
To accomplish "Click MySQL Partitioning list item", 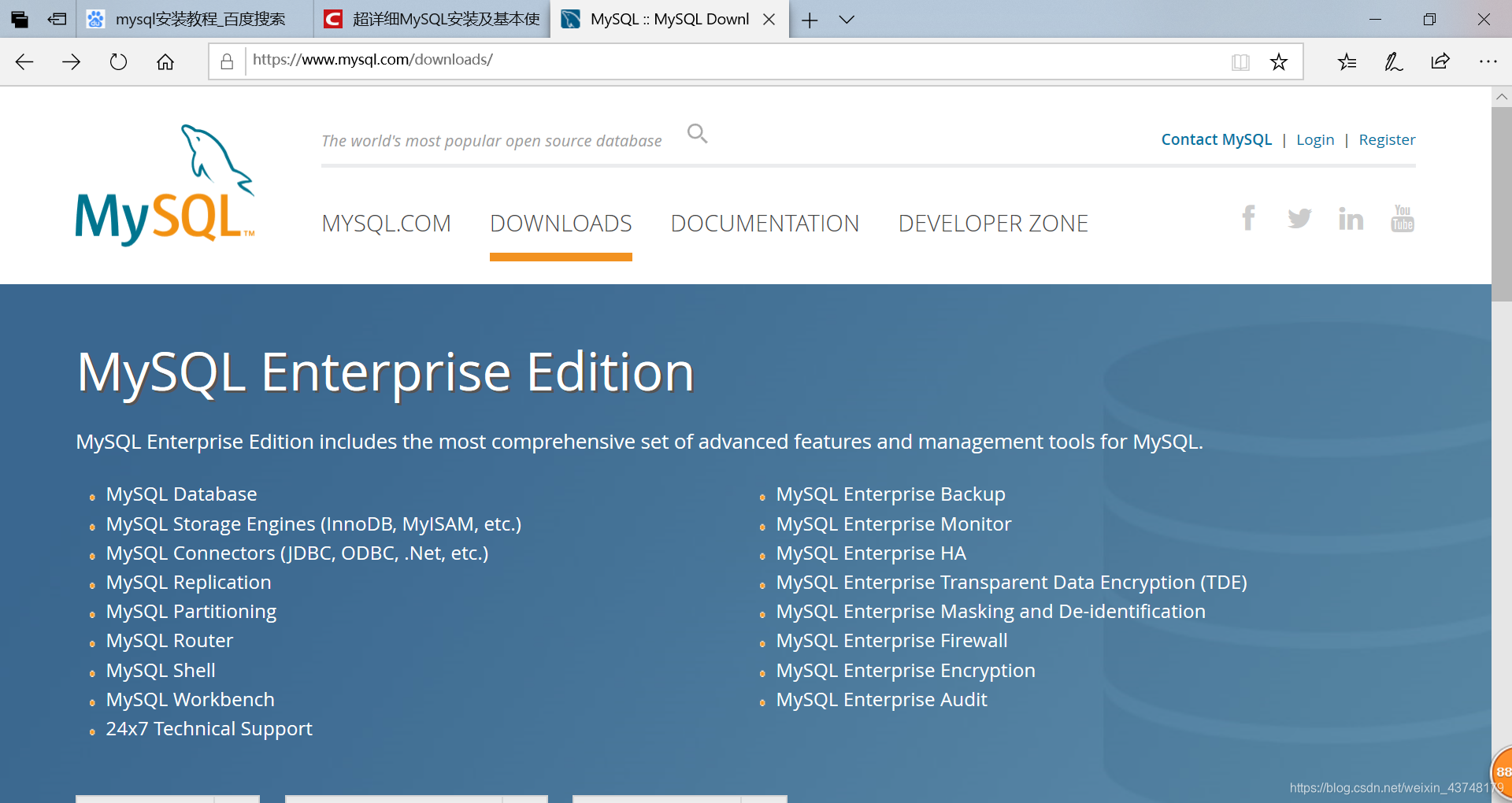I will [x=191, y=612].
